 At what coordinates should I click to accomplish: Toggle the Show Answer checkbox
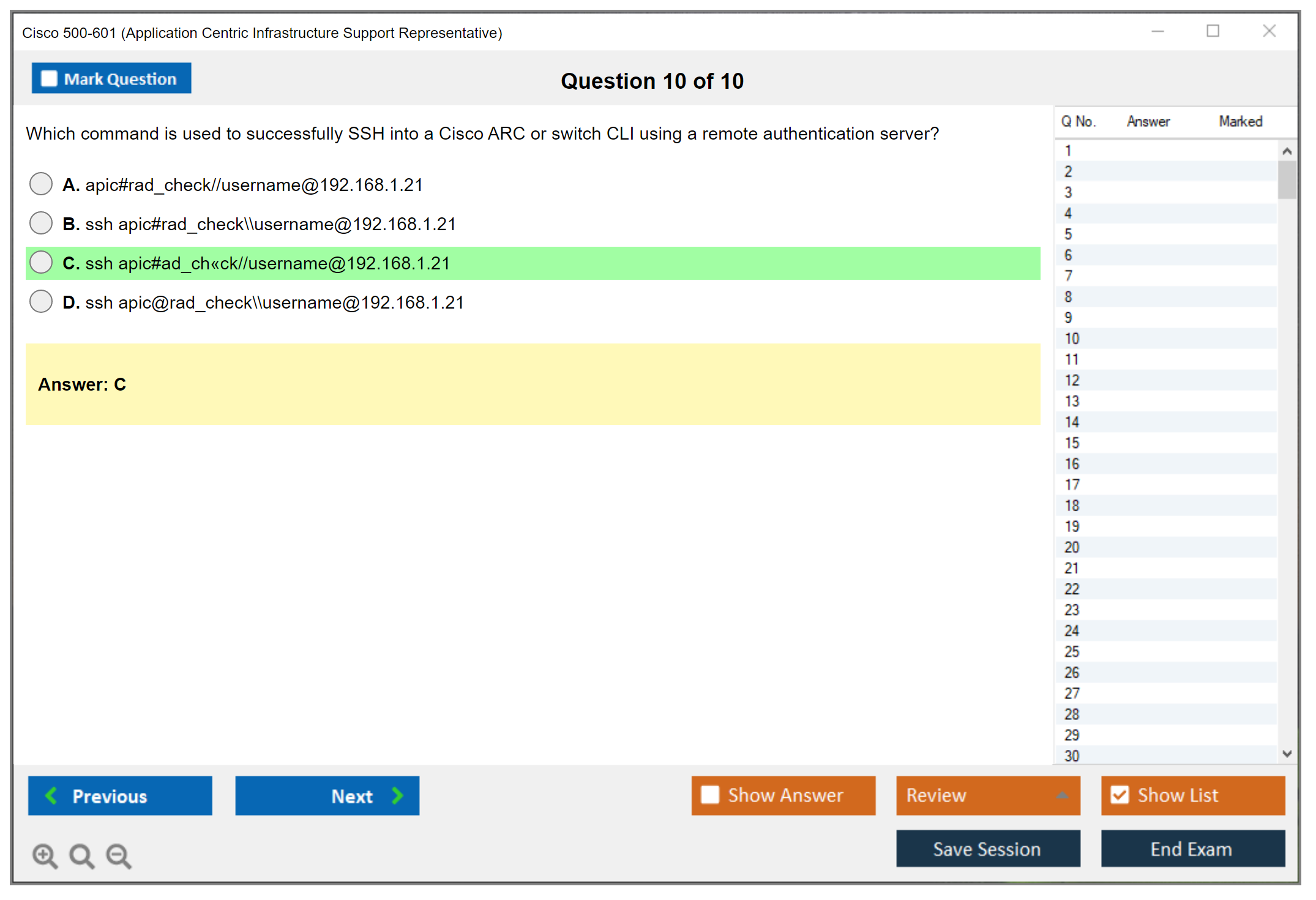(x=710, y=795)
